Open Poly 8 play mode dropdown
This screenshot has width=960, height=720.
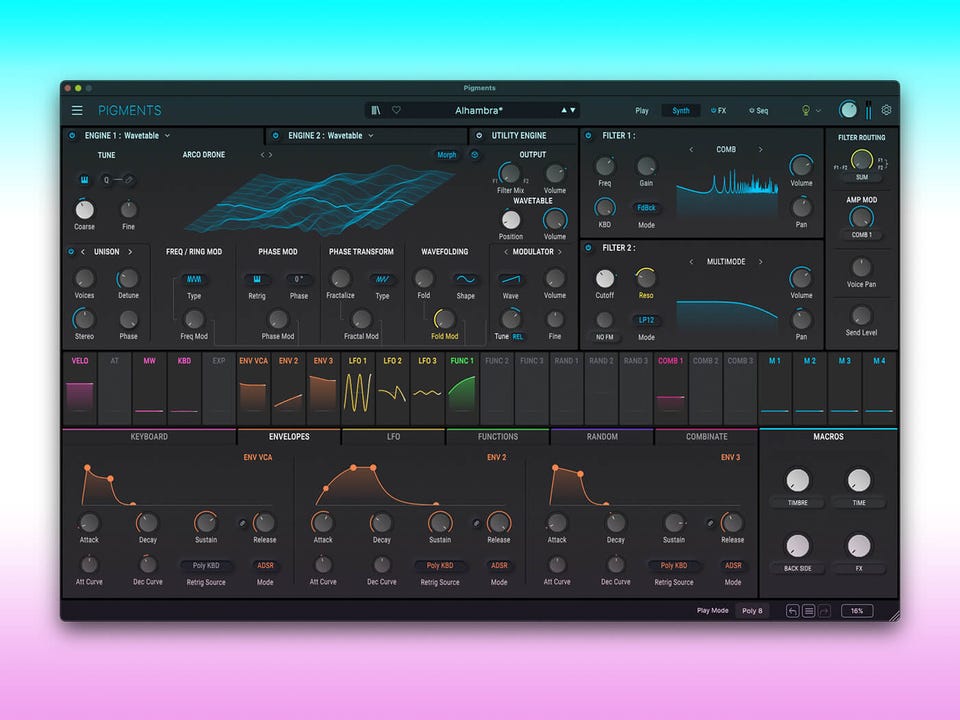[x=752, y=611]
